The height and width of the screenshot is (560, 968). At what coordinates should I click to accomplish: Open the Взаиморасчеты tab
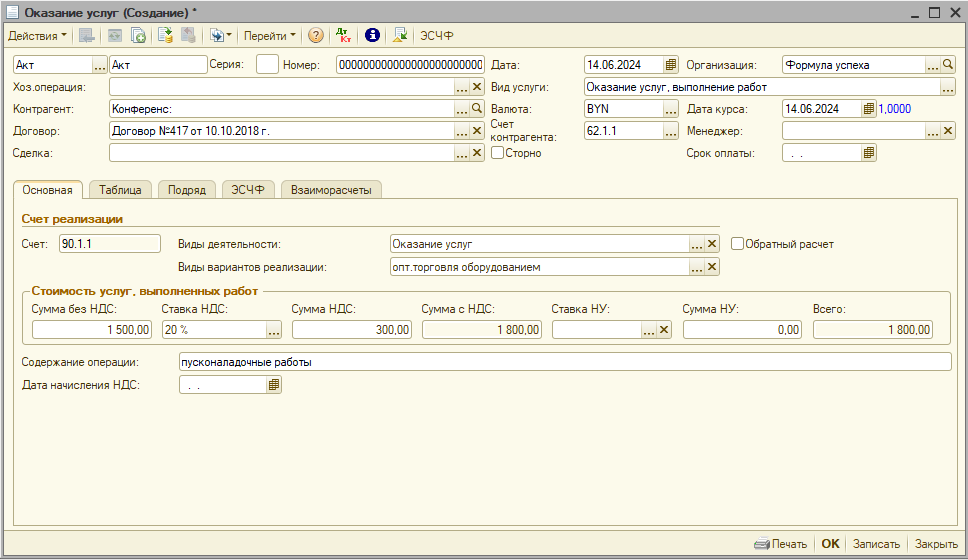331,189
